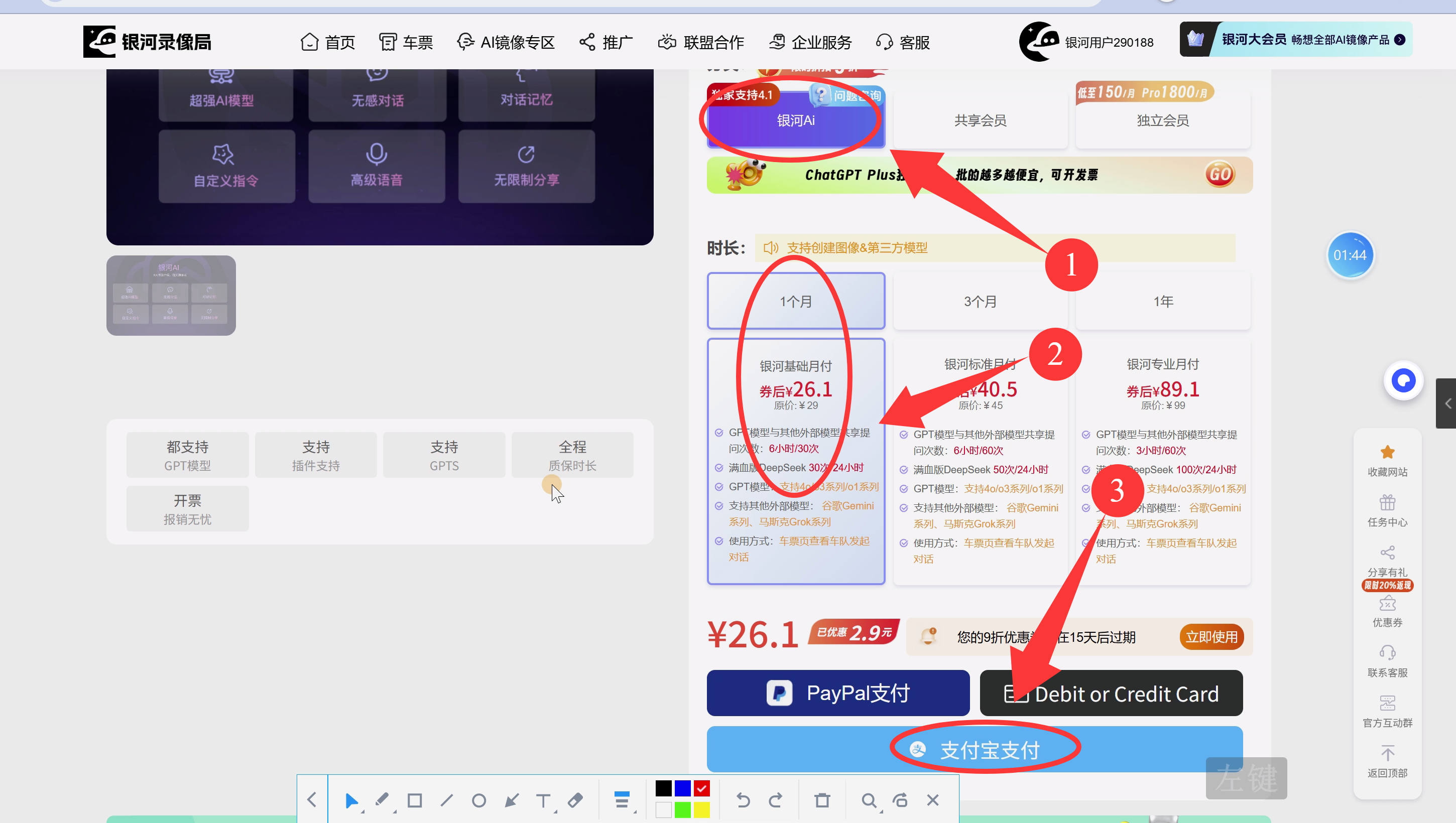Choose the 1个月 duration option
The image size is (1456, 823).
coord(796,301)
